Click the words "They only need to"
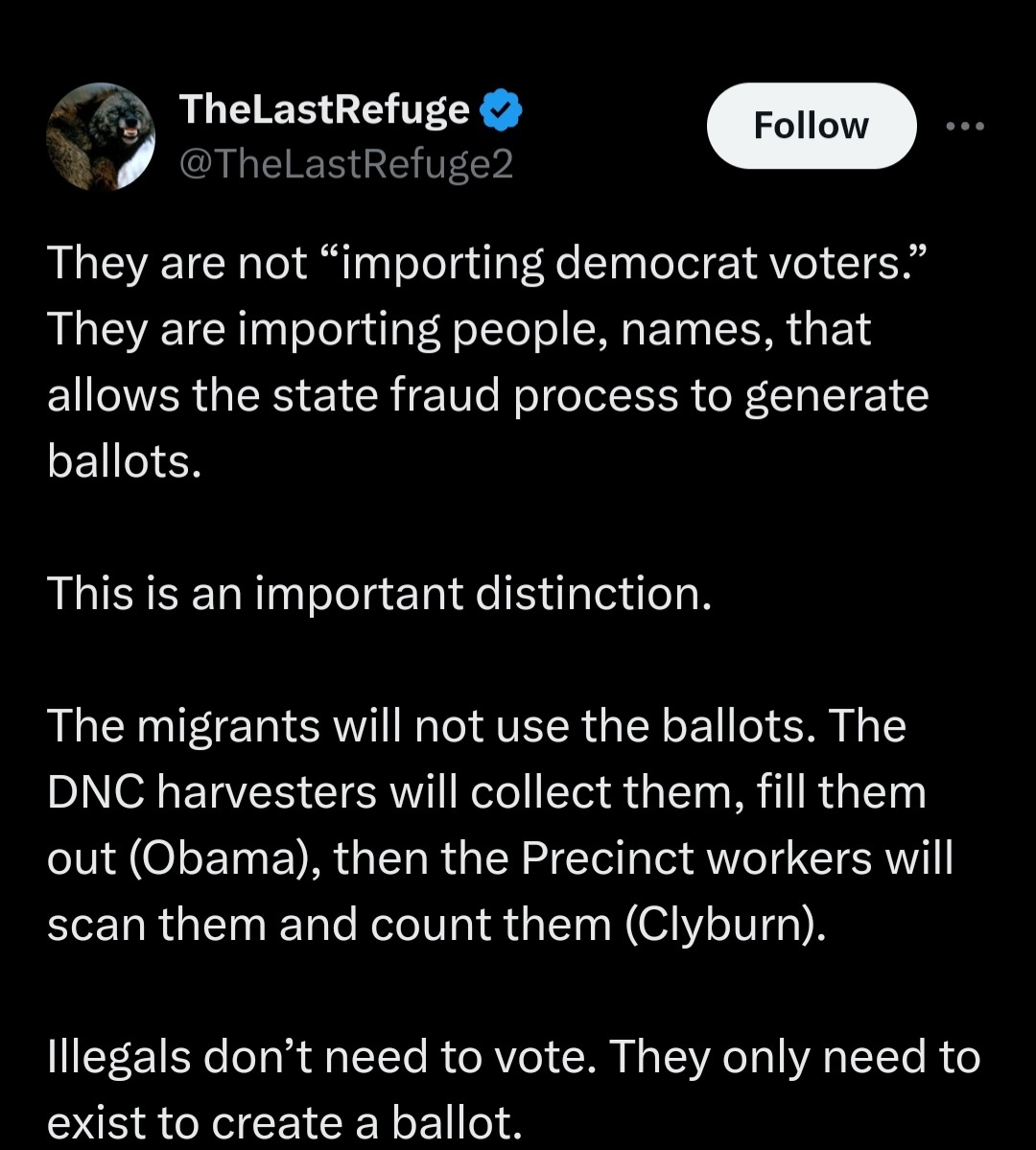Screen dimensions: 1036x1150 tap(794, 1057)
